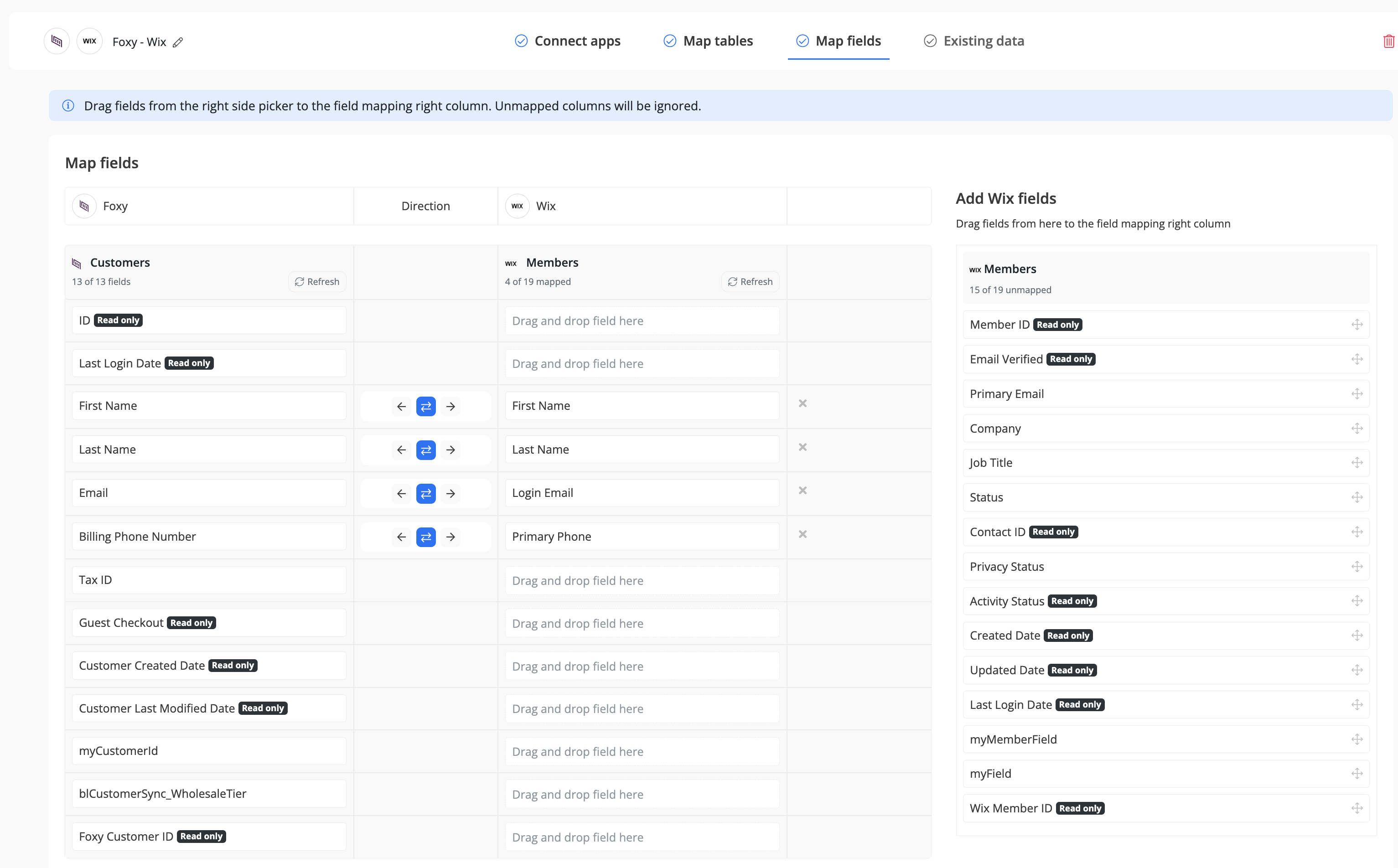Set First Name direction to left arrow
The height and width of the screenshot is (868, 1398).
(x=401, y=407)
